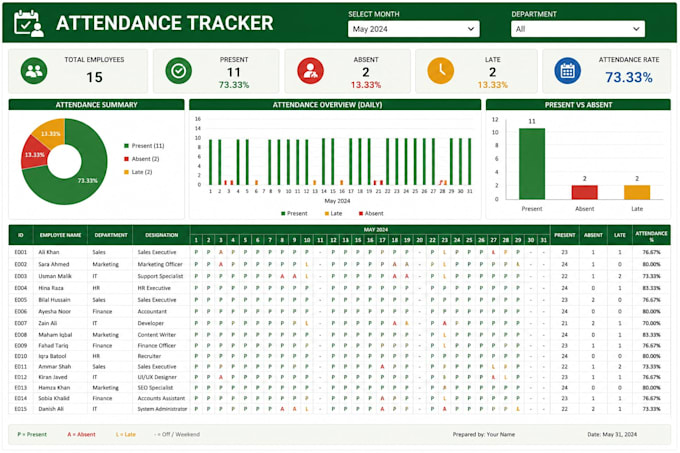
Task: Click the green Total Employees people icon
Action: tap(34, 71)
